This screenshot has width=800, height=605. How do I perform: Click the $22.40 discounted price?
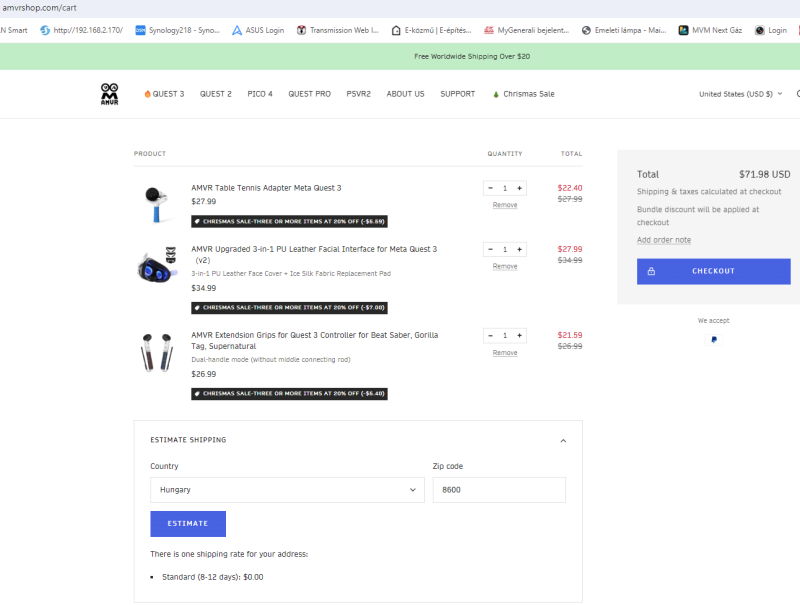coord(569,188)
